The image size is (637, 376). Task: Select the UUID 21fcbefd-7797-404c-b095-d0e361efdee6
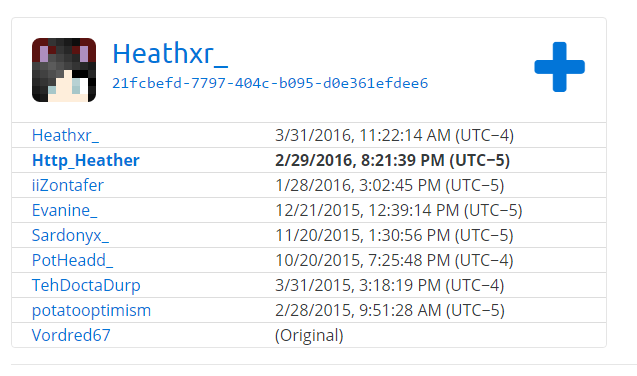(270, 83)
